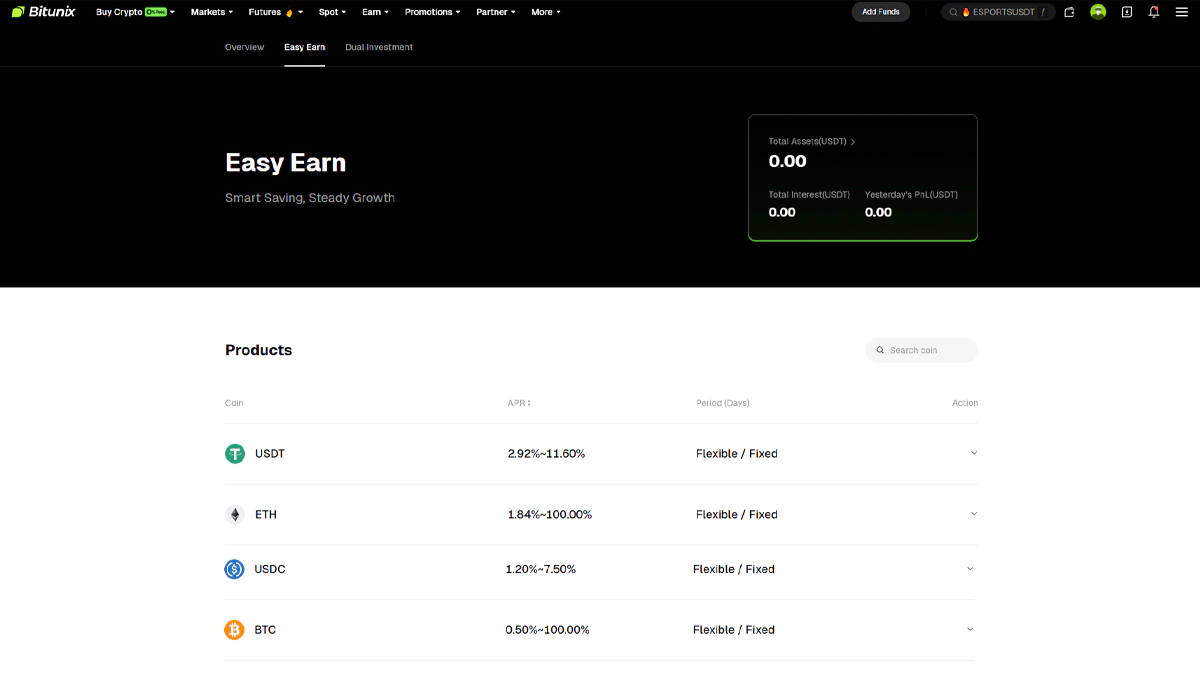Screen dimensions: 1200x675
Task: Click the USDC coin icon
Action: tap(235, 568)
